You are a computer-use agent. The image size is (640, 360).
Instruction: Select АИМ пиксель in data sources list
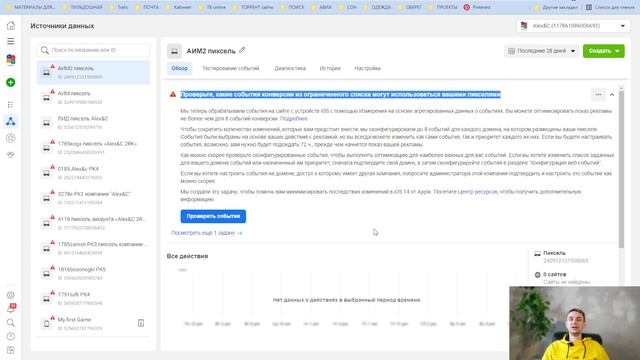click(x=93, y=98)
